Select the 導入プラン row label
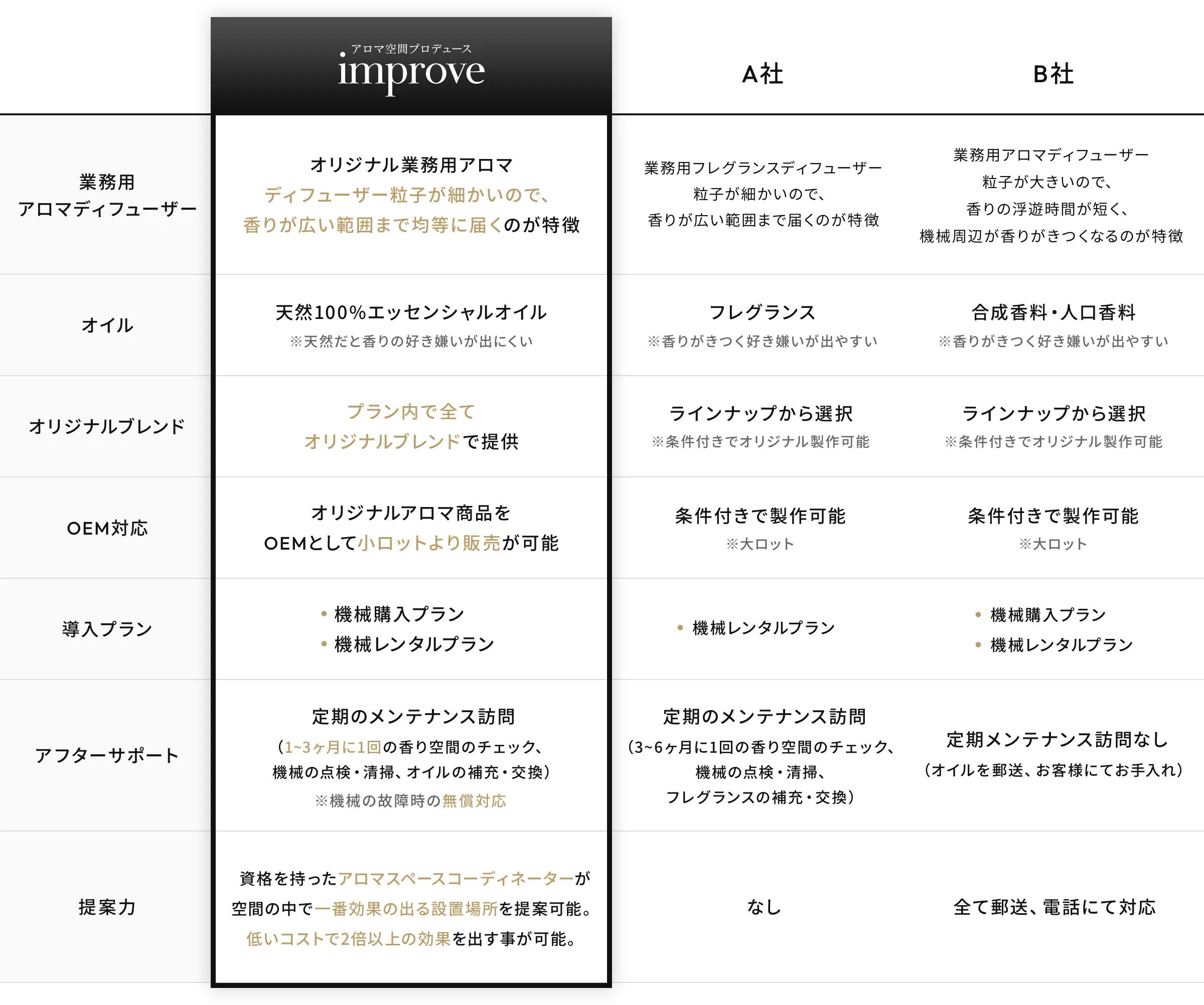This screenshot has height=1005, width=1204. [x=106, y=628]
